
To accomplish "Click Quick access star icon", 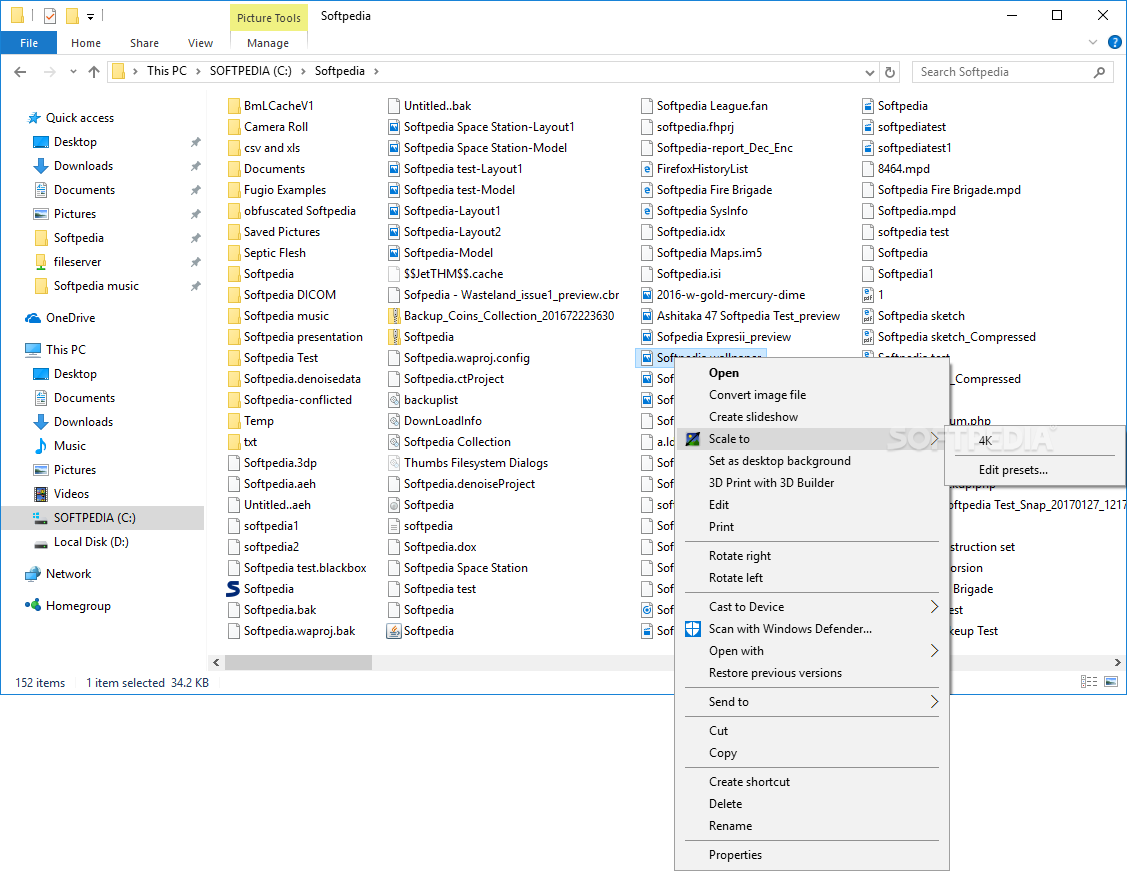I will pyautogui.click(x=33, y=118).
